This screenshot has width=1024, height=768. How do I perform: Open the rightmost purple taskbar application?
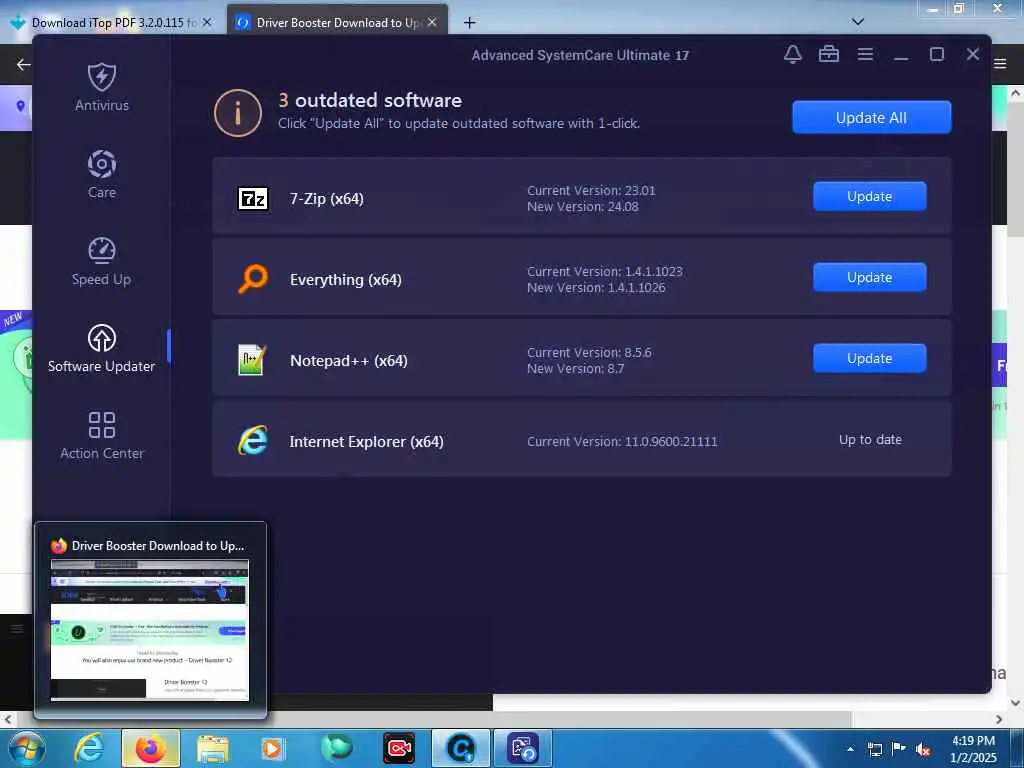pyautogui.click(x=523, y=748)
